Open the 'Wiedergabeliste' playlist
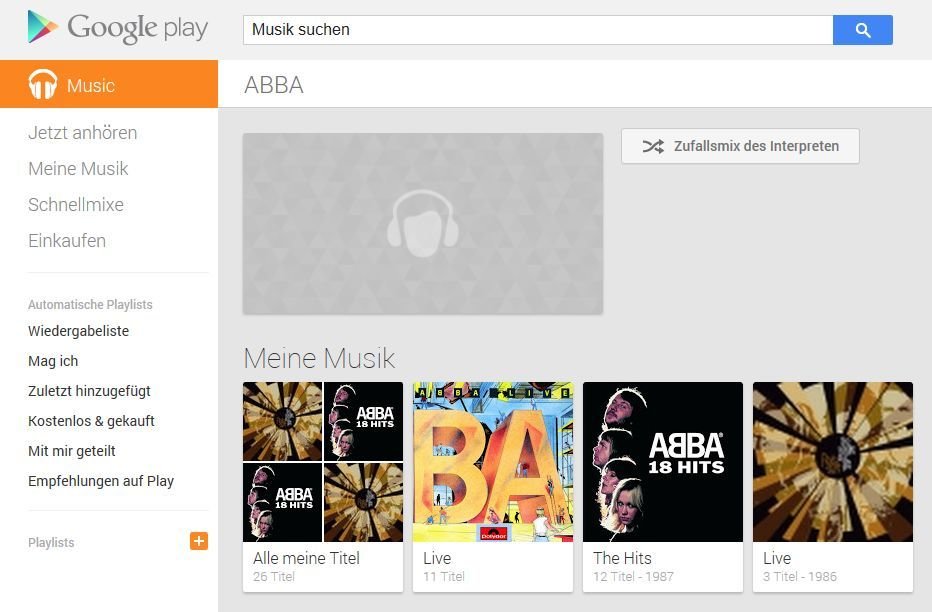This screenshot has width=932, height=612. tap(78, 331)
